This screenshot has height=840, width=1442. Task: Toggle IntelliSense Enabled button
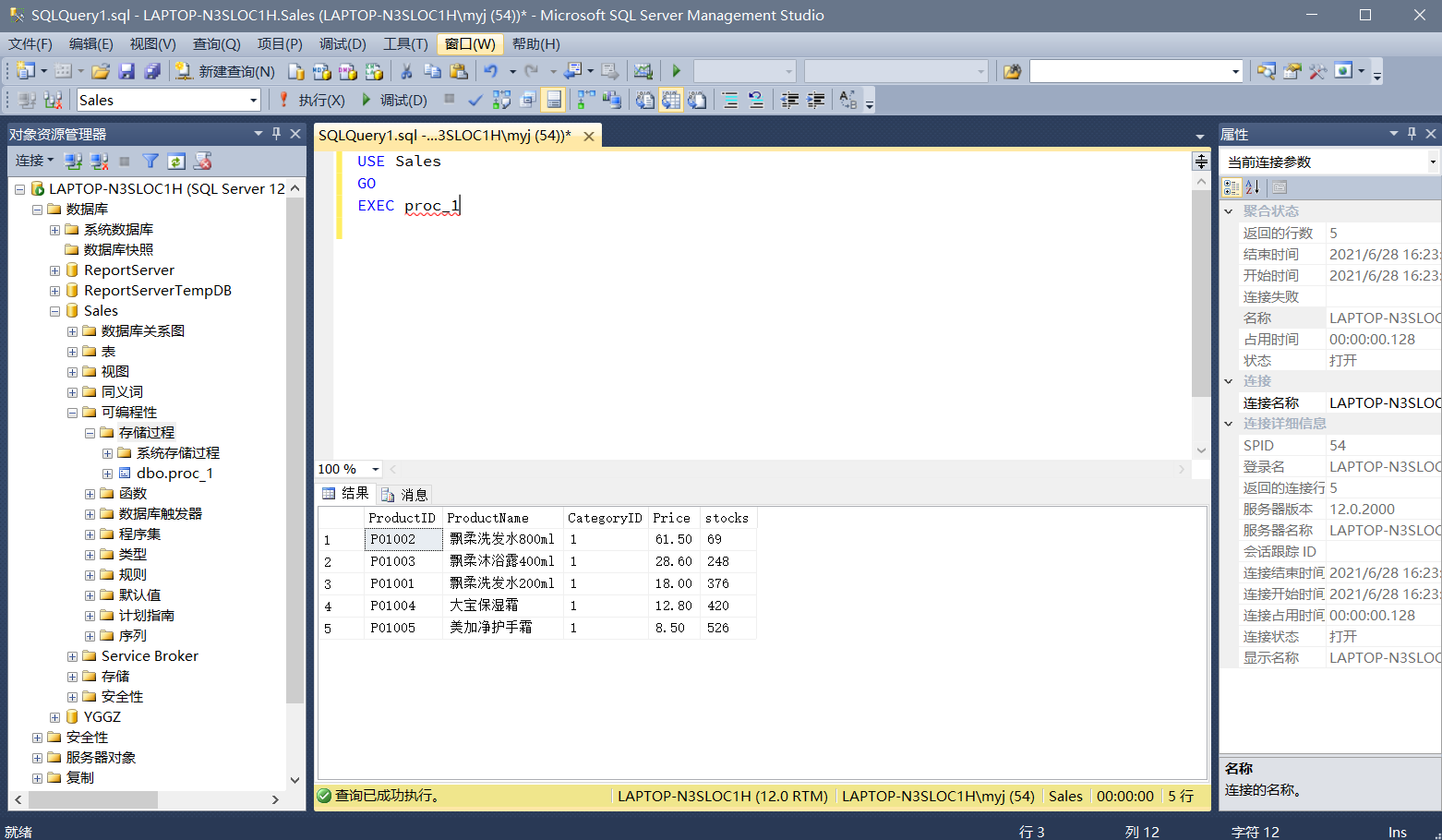553,100
